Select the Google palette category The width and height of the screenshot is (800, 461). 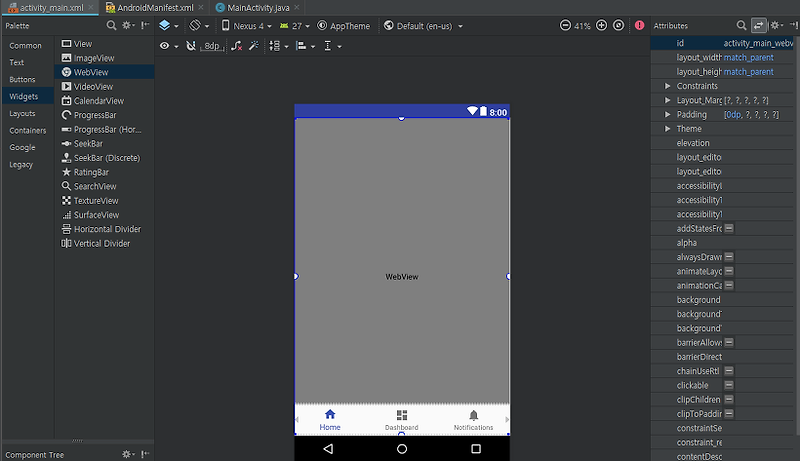[x=22, y=147]
